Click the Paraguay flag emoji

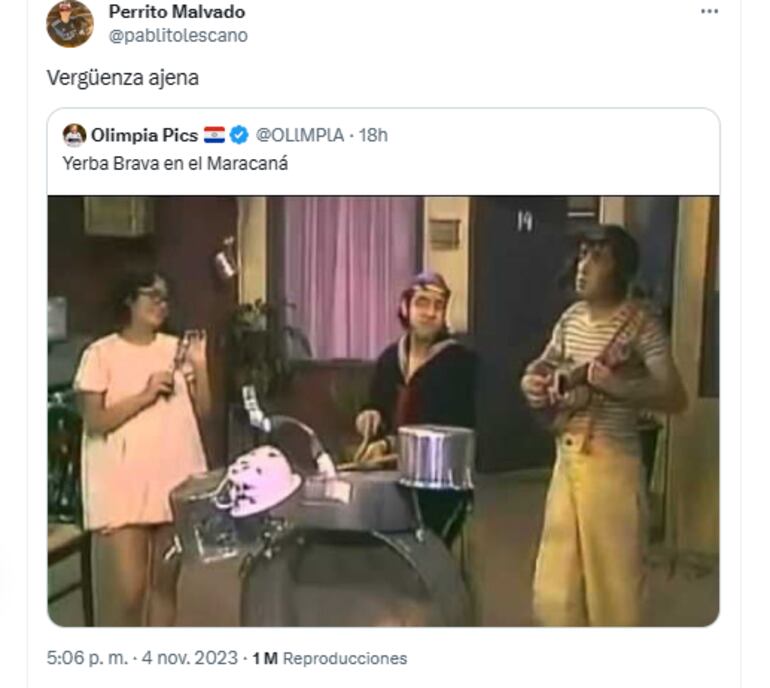214,135
